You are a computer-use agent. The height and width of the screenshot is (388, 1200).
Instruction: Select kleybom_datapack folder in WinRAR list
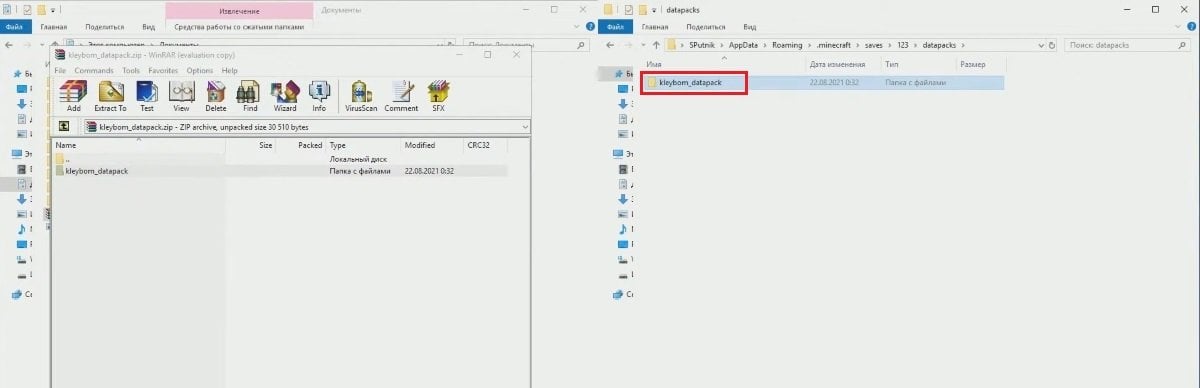pos(96,171)
